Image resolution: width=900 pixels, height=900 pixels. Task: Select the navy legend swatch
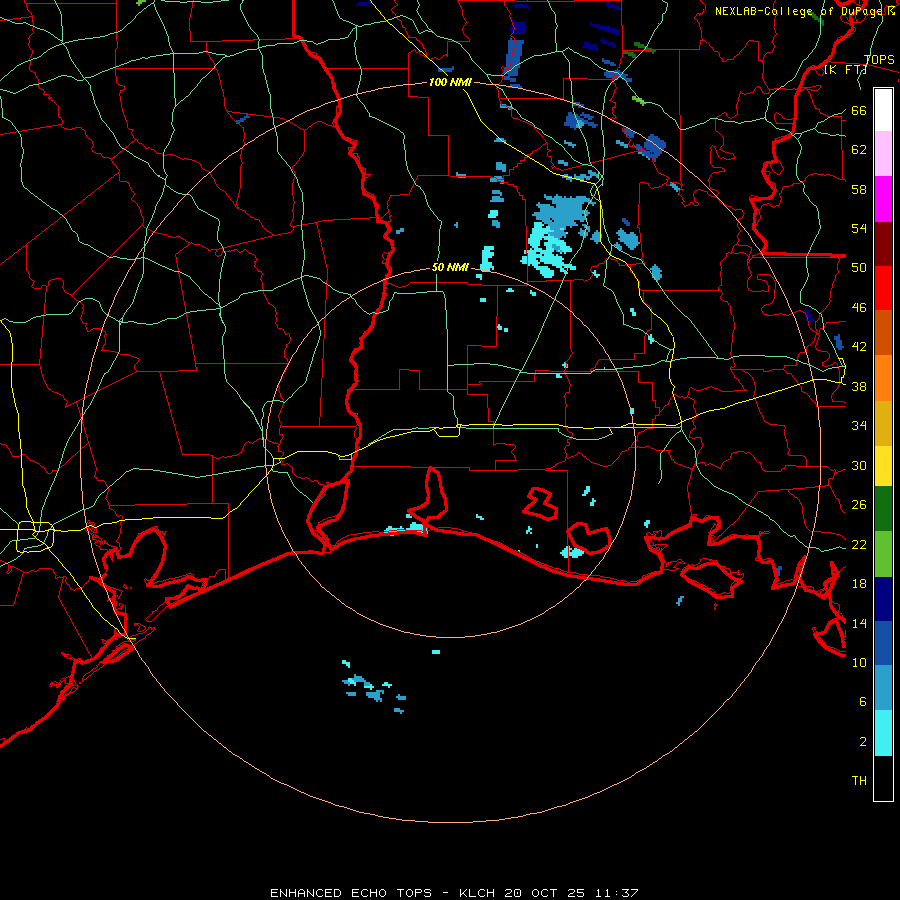[x=883, y=599]
